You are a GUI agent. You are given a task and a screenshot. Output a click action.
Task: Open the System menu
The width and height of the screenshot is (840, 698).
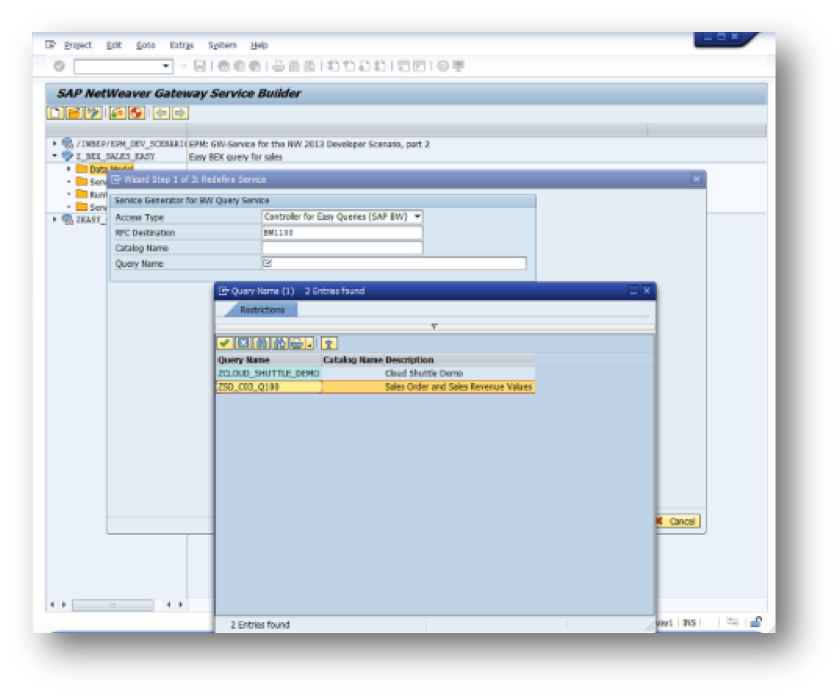222,45
